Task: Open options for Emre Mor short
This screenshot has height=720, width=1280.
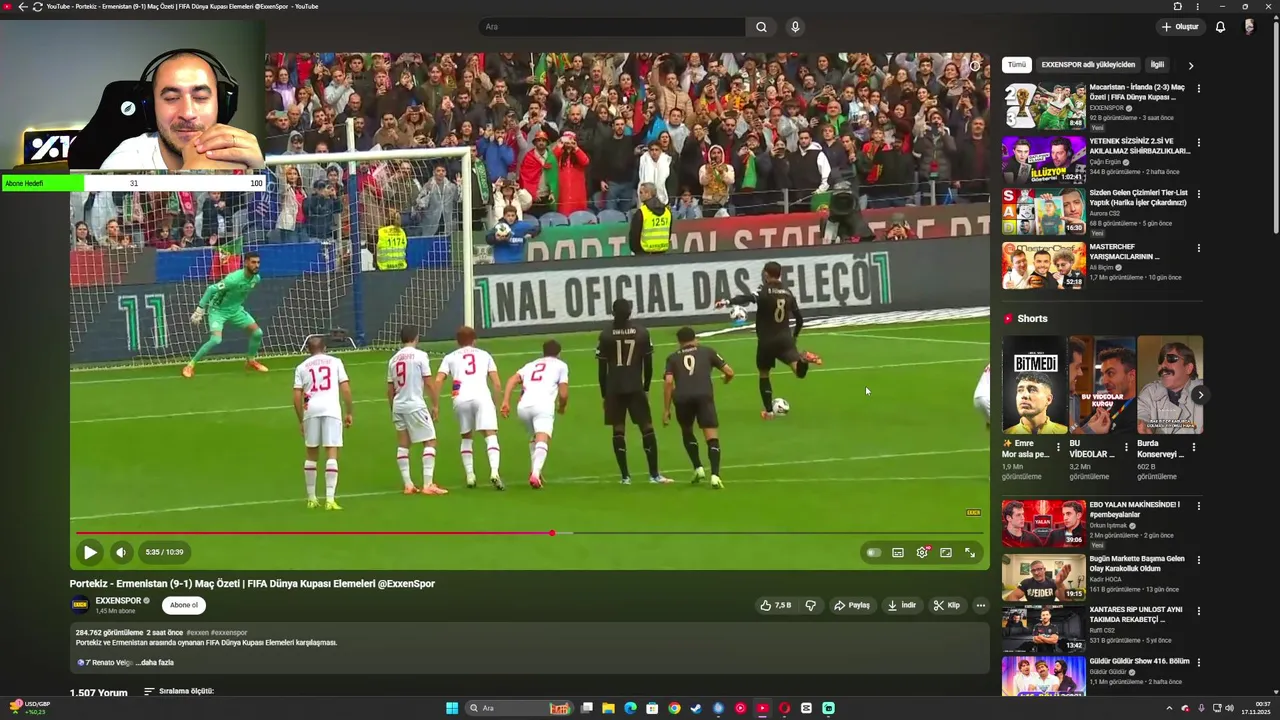Action: pos(1058,447)
